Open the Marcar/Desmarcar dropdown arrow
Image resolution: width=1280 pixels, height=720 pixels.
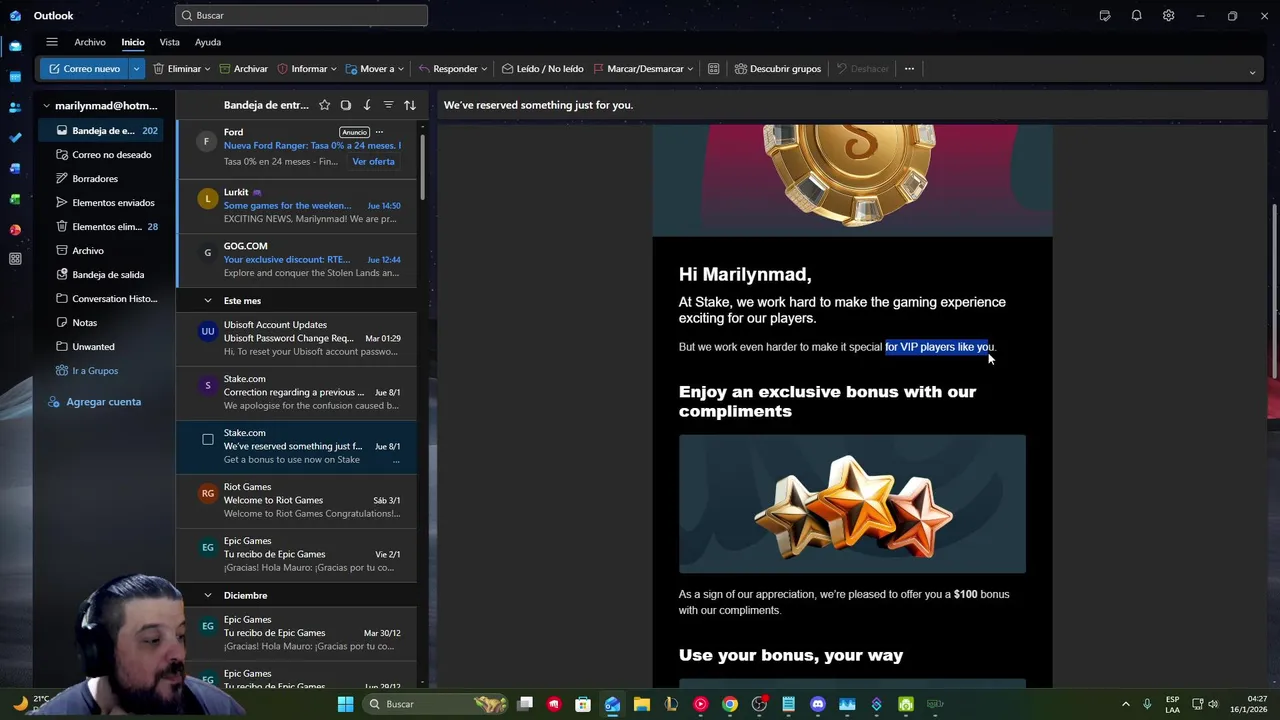[x=690, y=69]
